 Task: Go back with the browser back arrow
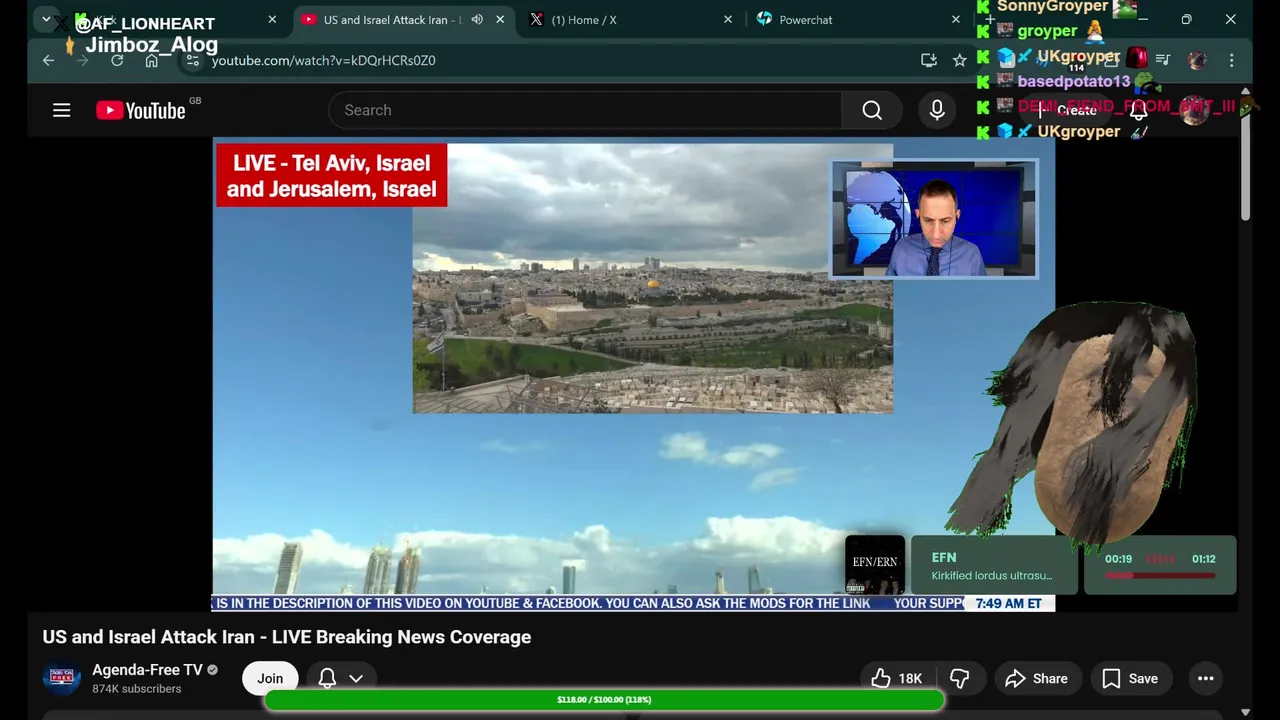tap(48, 60)
